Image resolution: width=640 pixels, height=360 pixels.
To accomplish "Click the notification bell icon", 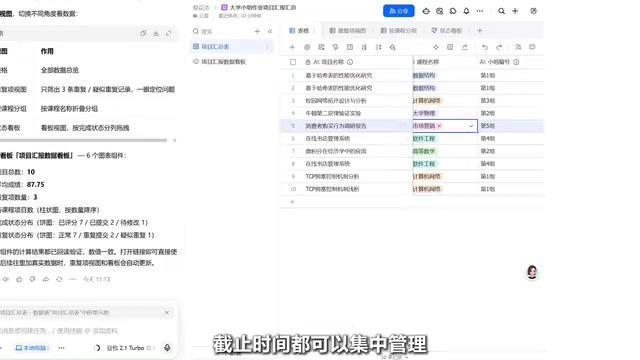I will (466, 11).
